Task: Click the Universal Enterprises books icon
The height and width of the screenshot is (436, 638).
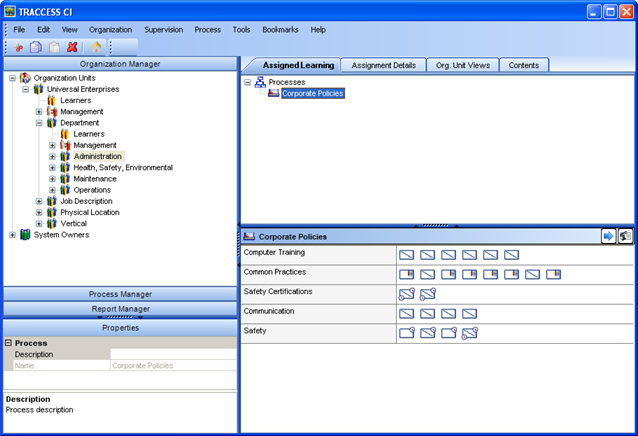Action: 38,89
